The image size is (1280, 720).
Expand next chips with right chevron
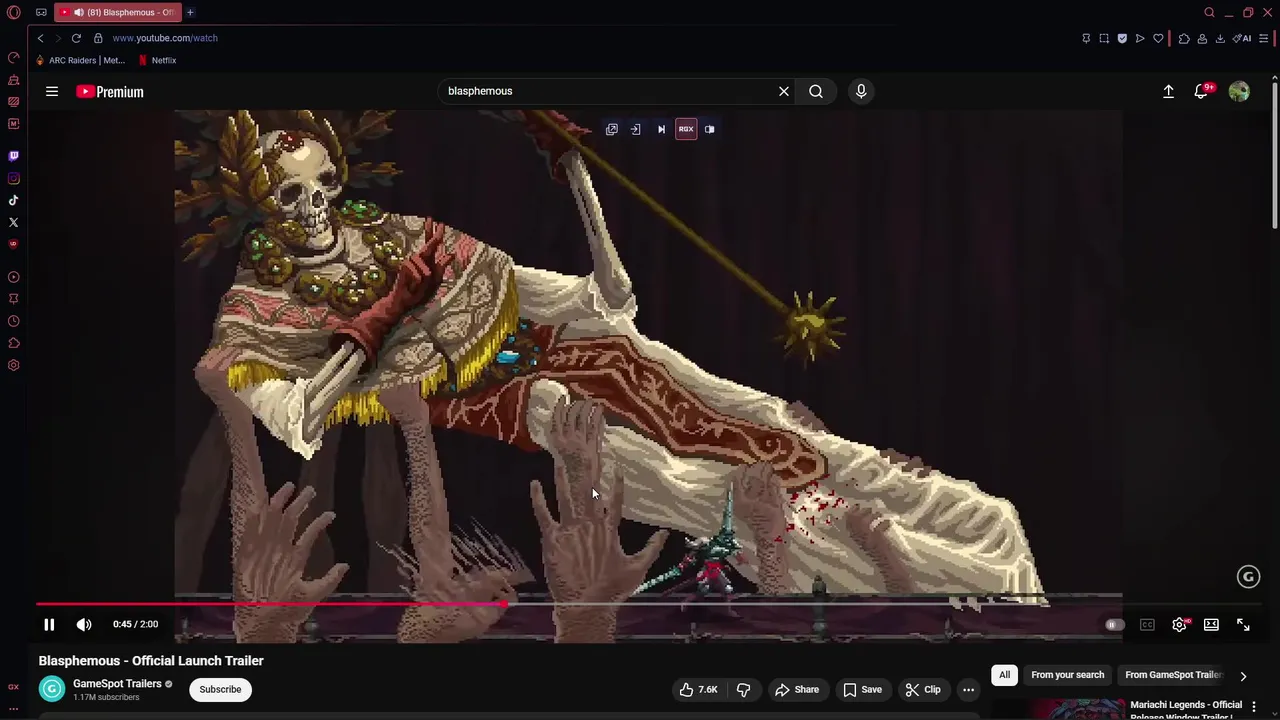click(x=1243, y=675)
